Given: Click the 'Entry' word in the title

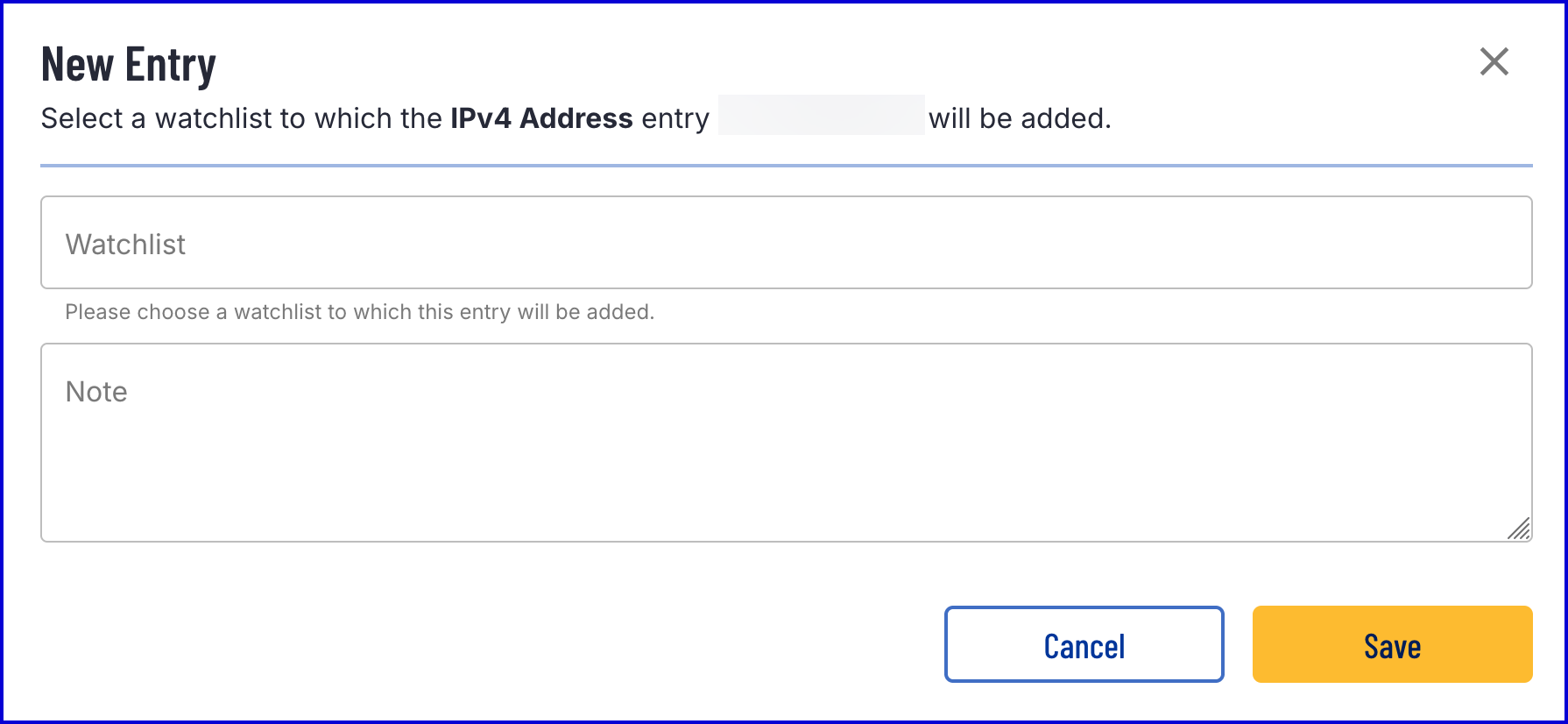Looking at the screenshot, I should tap(171, 65).
